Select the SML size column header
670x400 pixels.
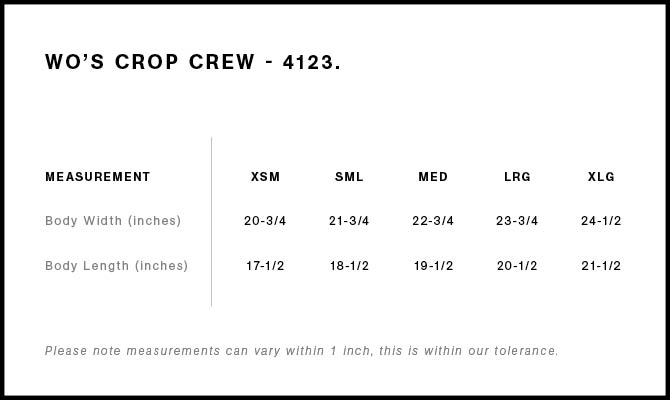(x=349, y=177)
